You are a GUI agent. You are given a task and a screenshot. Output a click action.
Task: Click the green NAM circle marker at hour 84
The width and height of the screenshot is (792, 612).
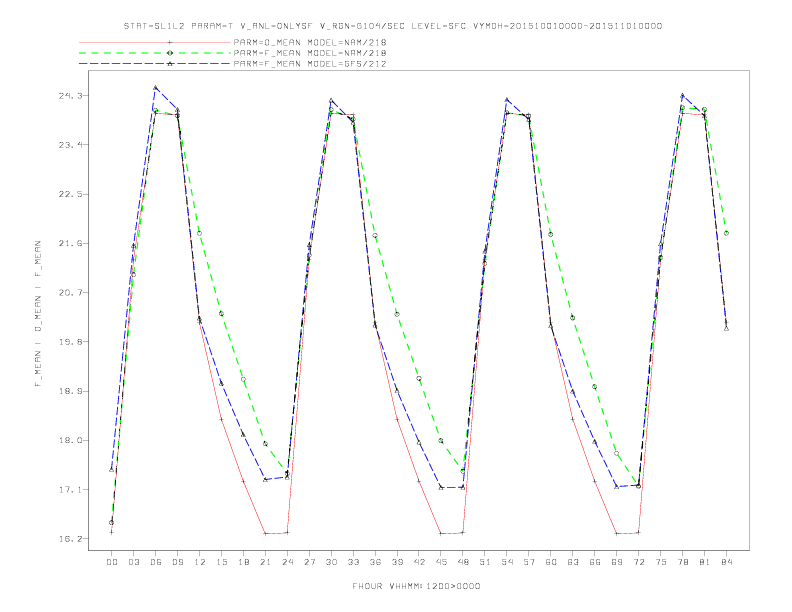click(726, 233)
